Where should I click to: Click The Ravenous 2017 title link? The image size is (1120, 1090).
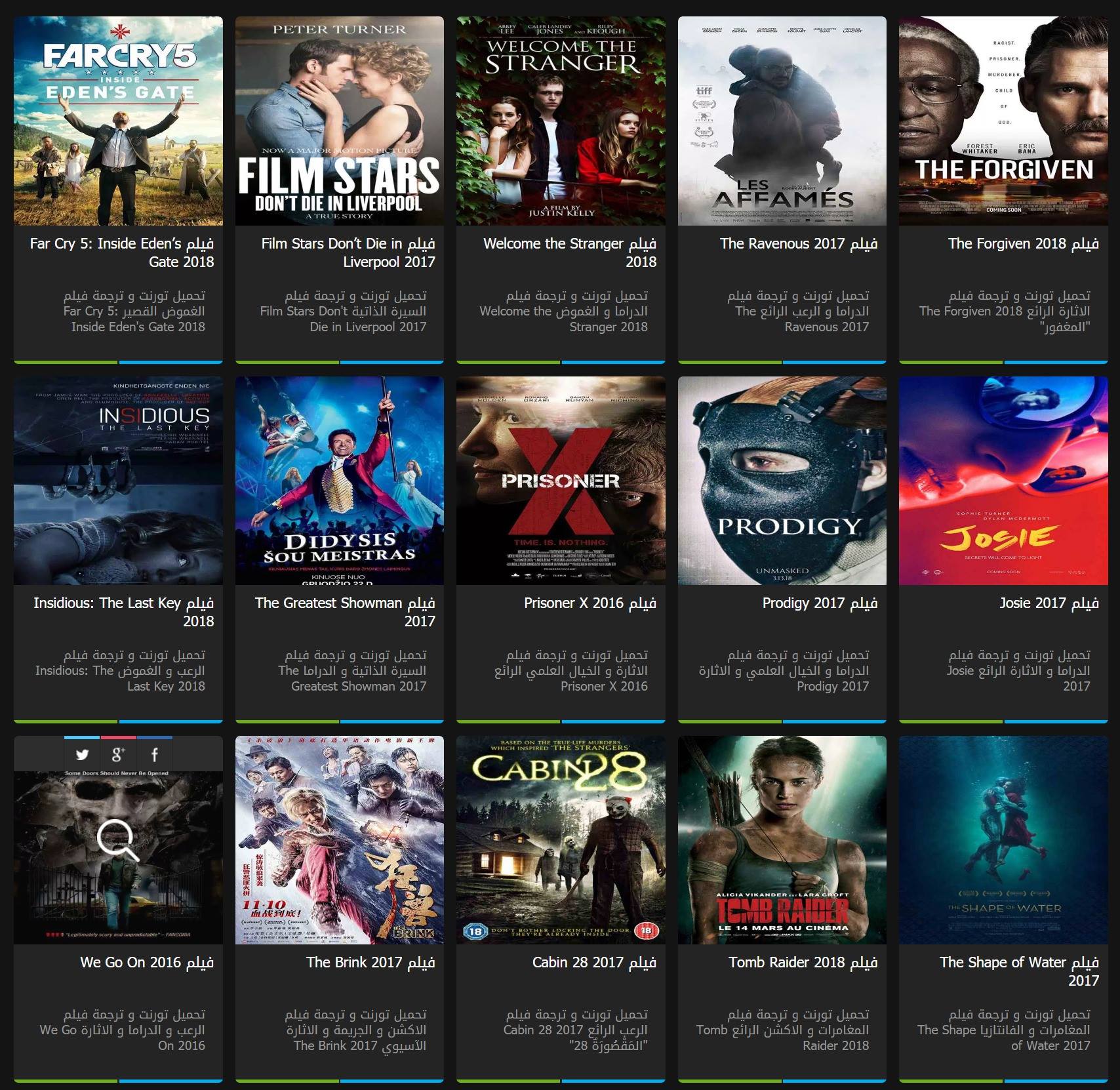click(x=799, y=244)
